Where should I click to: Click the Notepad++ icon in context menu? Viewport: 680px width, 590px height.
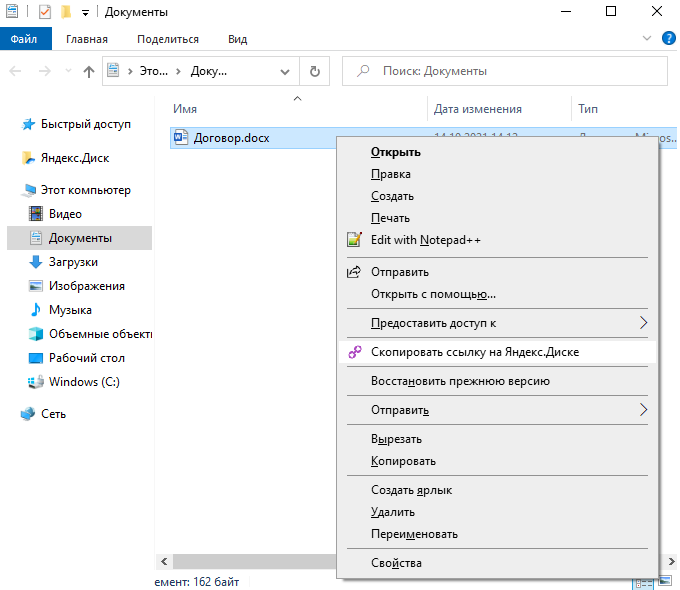pos(353,240)
